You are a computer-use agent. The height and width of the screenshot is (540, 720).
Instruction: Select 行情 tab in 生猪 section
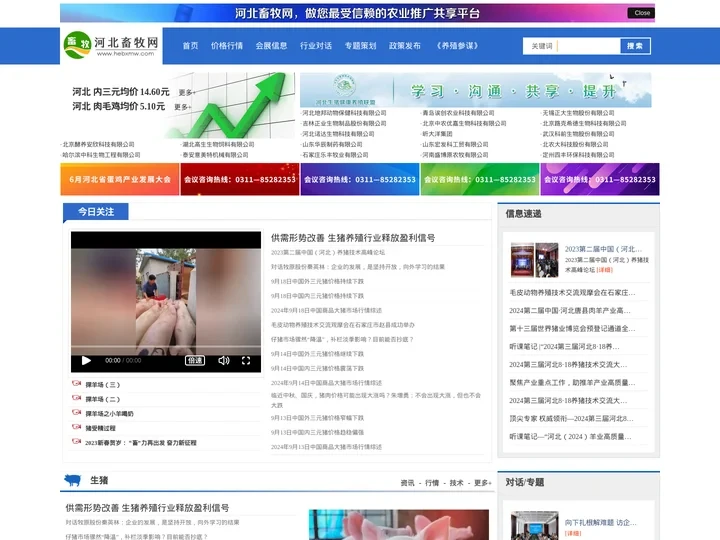click(432, 483)
